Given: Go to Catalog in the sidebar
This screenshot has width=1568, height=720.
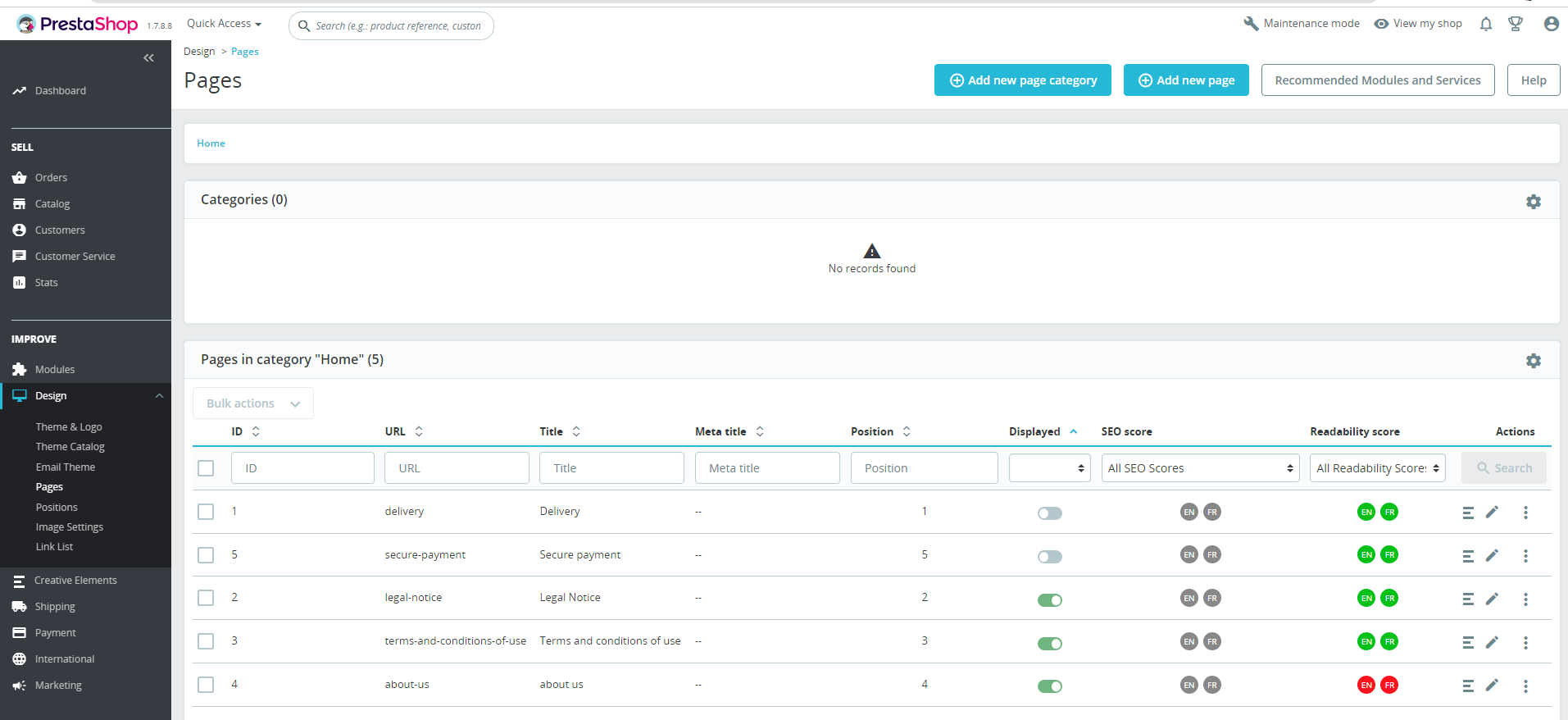Looking at the screenshot, I should [x=52, y=203].
